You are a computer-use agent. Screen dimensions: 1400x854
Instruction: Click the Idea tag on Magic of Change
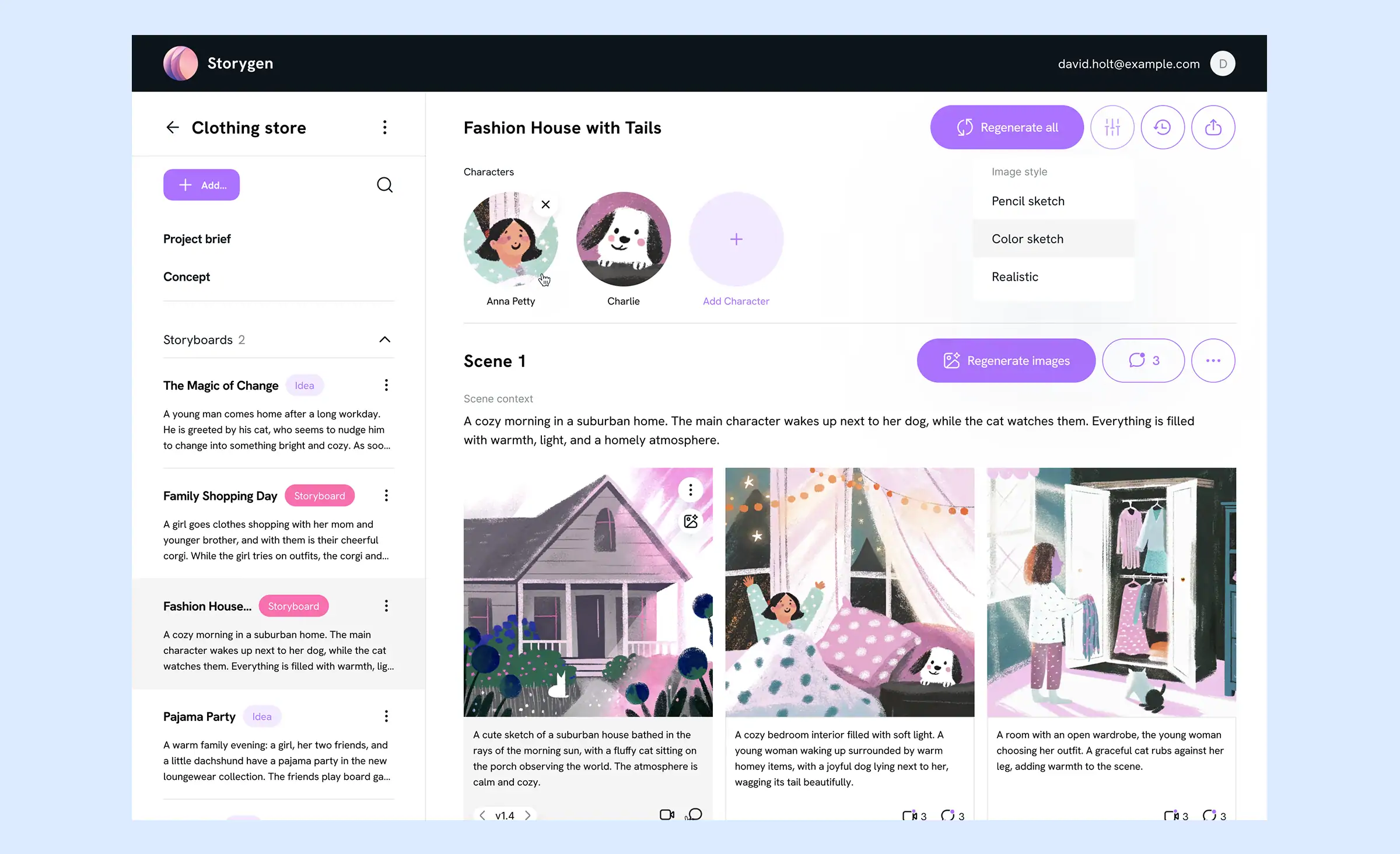coord(304,386)
